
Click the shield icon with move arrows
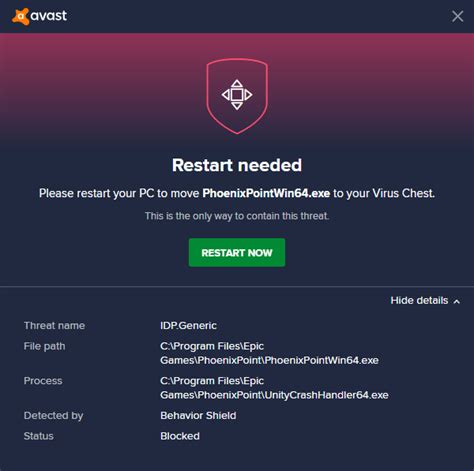(237, 96)
